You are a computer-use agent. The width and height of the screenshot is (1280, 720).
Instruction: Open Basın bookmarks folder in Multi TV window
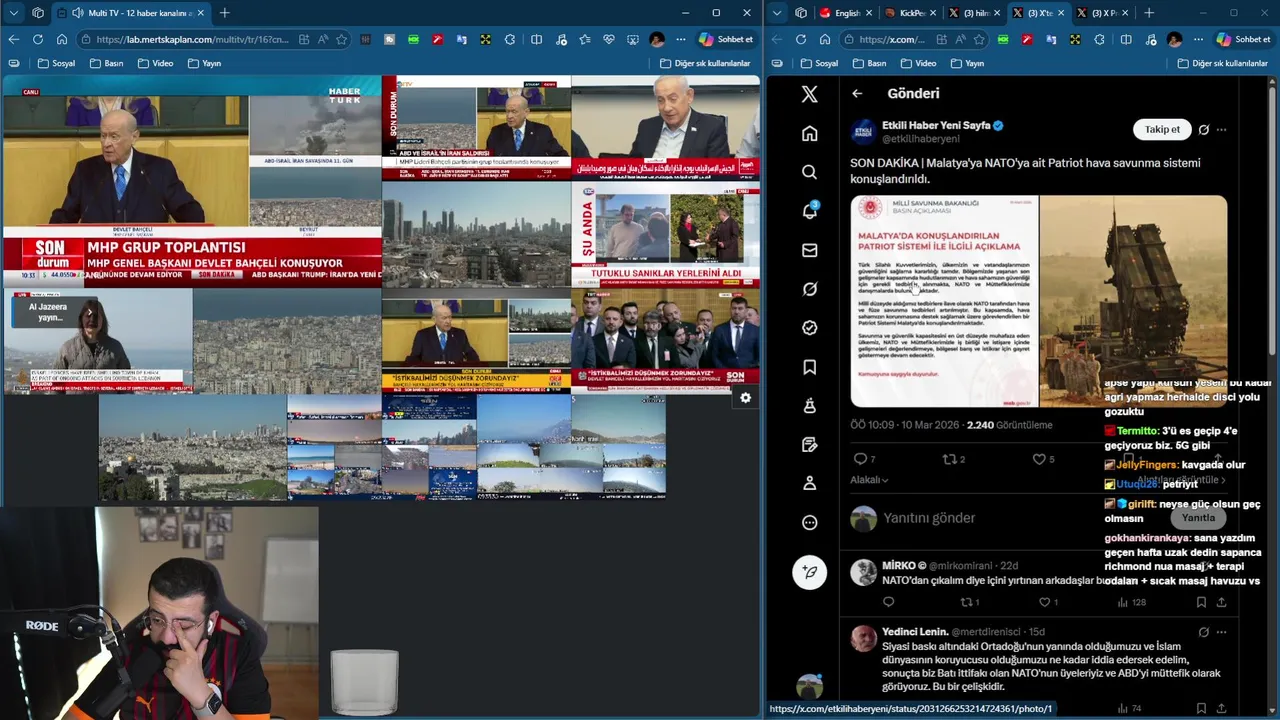tap(106, 63)
